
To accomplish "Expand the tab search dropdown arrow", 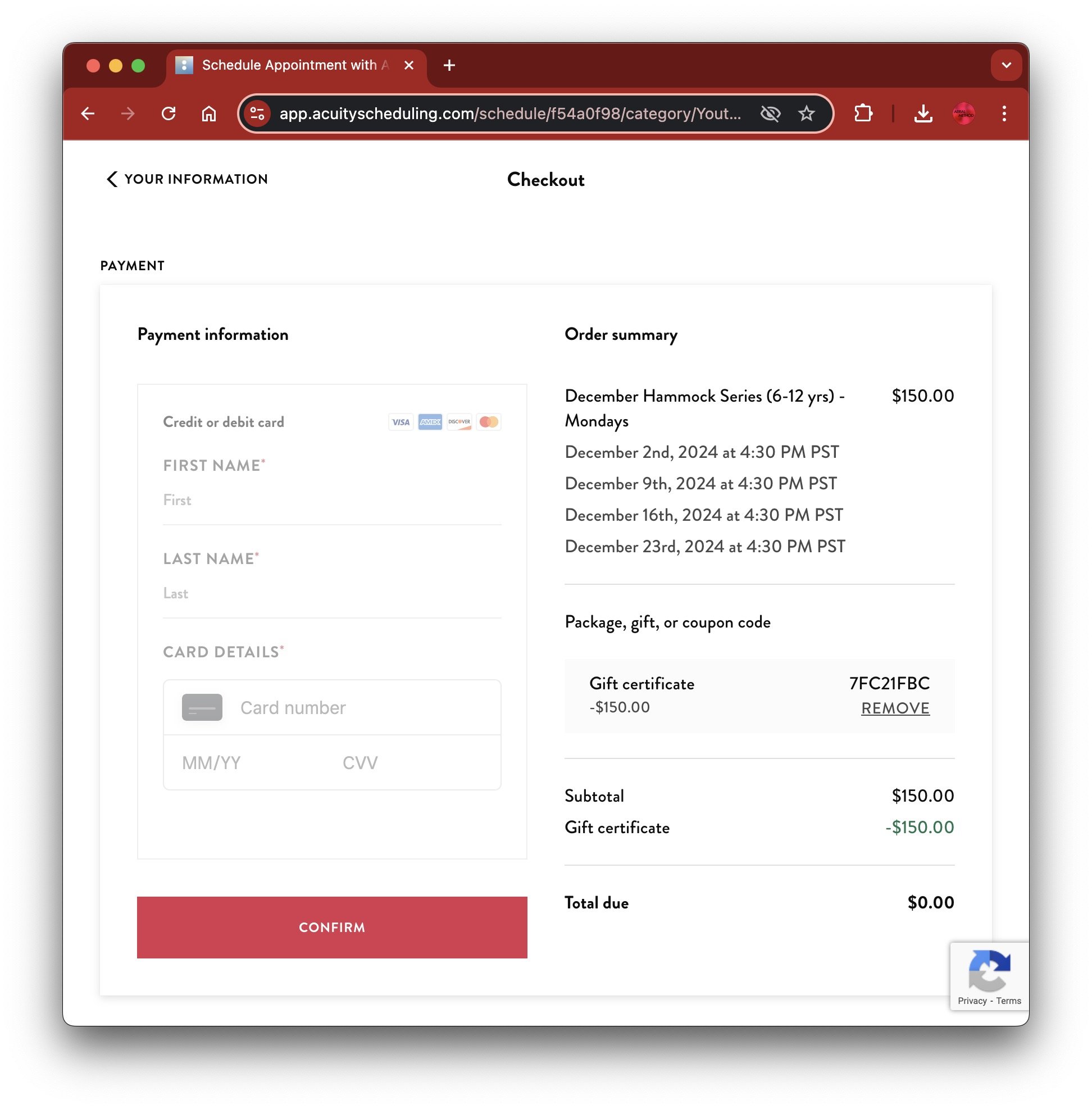I will click(1007, 65).
